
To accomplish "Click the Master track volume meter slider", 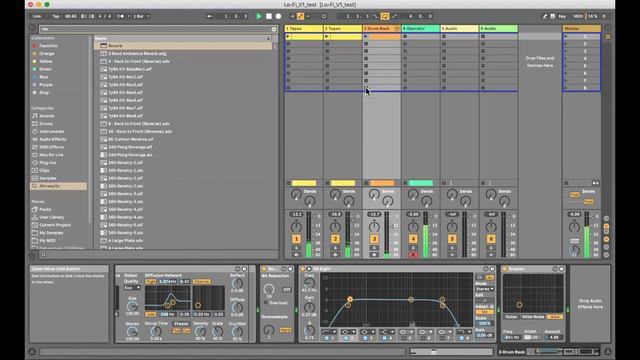I will point(587,235).
